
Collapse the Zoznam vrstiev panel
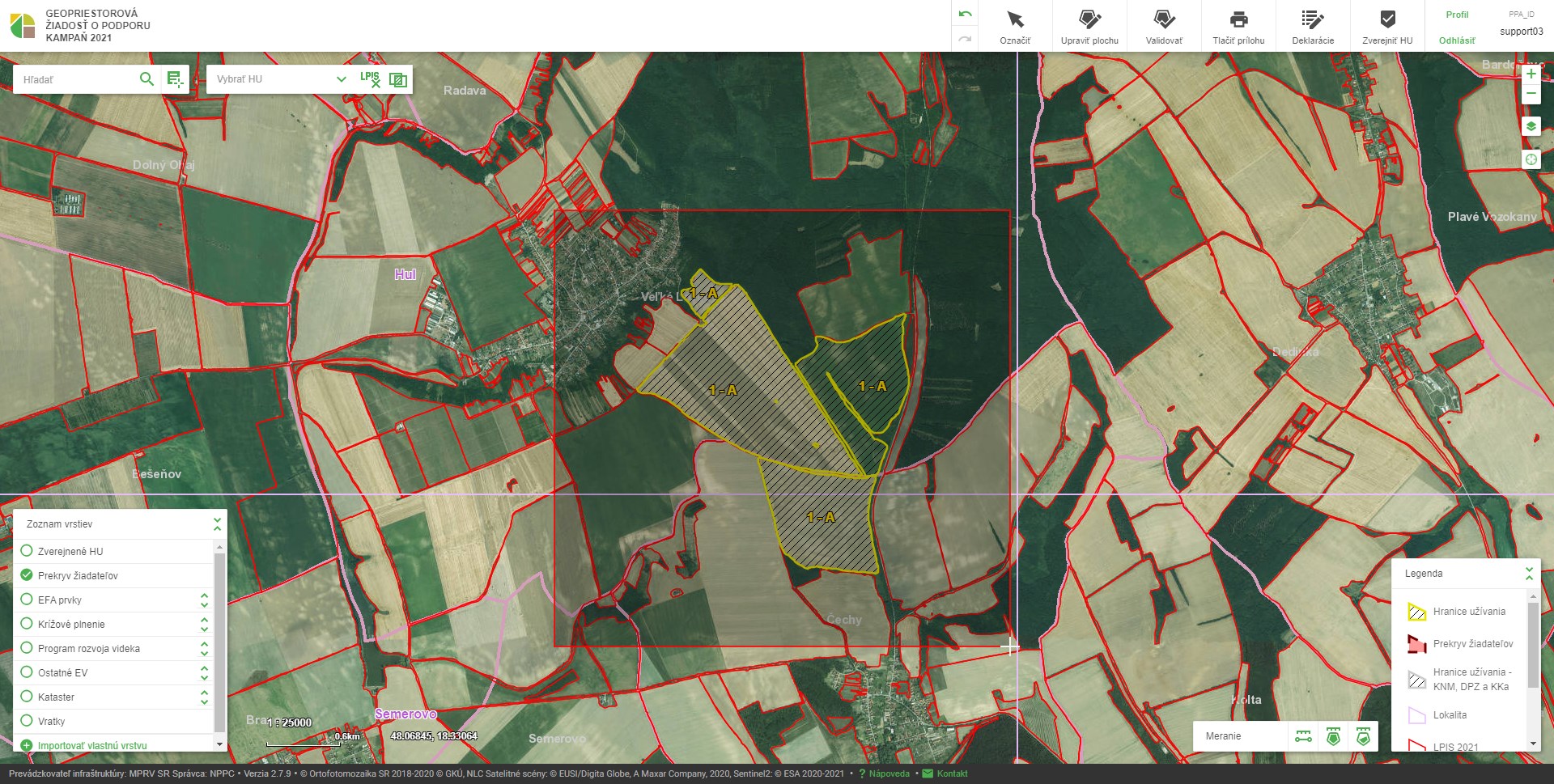217,524
